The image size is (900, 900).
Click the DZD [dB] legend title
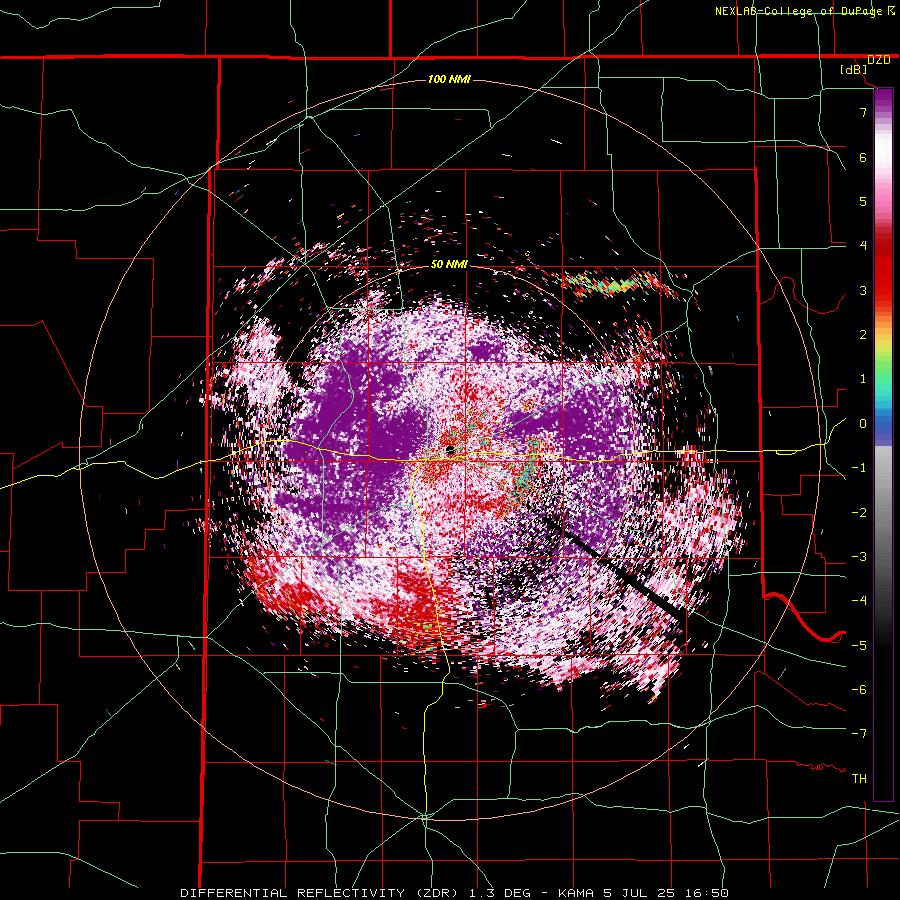pos(863,64)
